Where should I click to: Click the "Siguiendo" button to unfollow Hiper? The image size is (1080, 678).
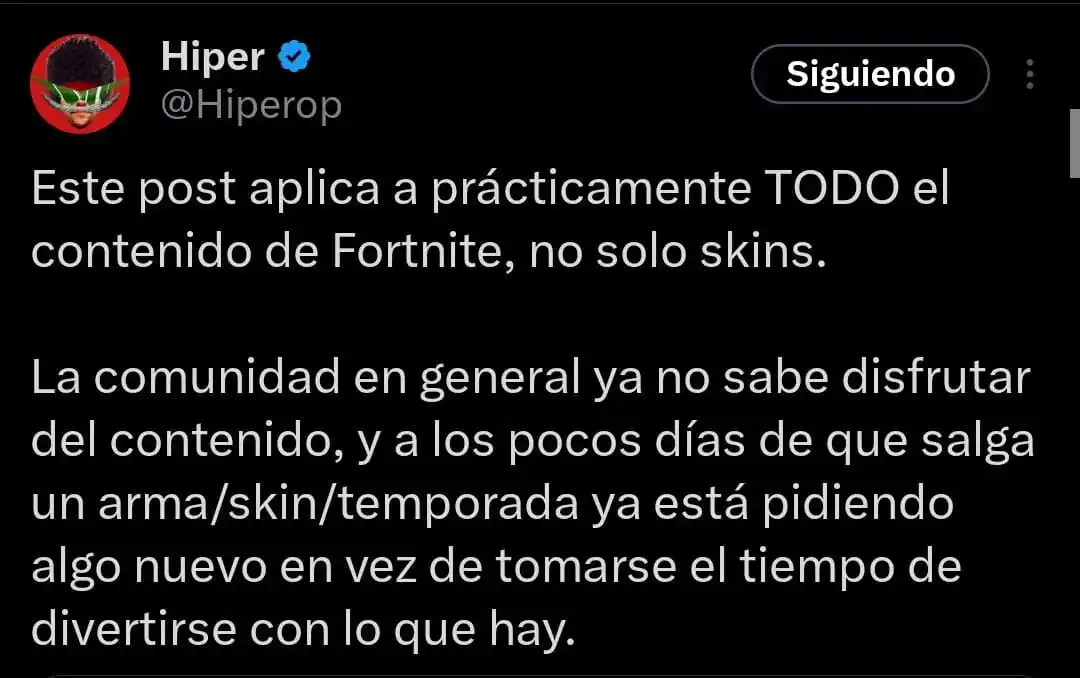tap(869, 74)
